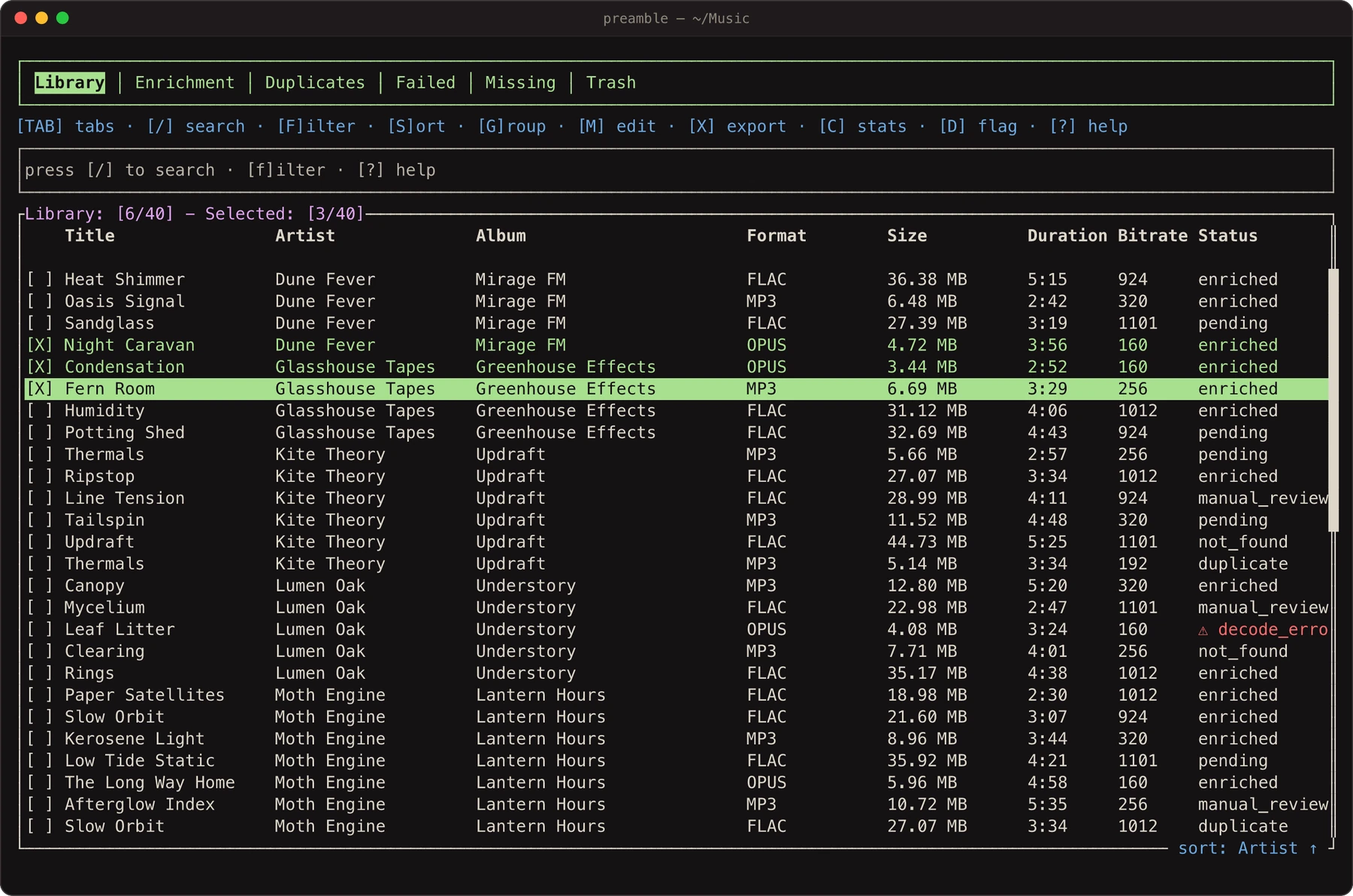Go to the Failed tab
Viewport: 1353px width, 896px height.
point(425,83)
